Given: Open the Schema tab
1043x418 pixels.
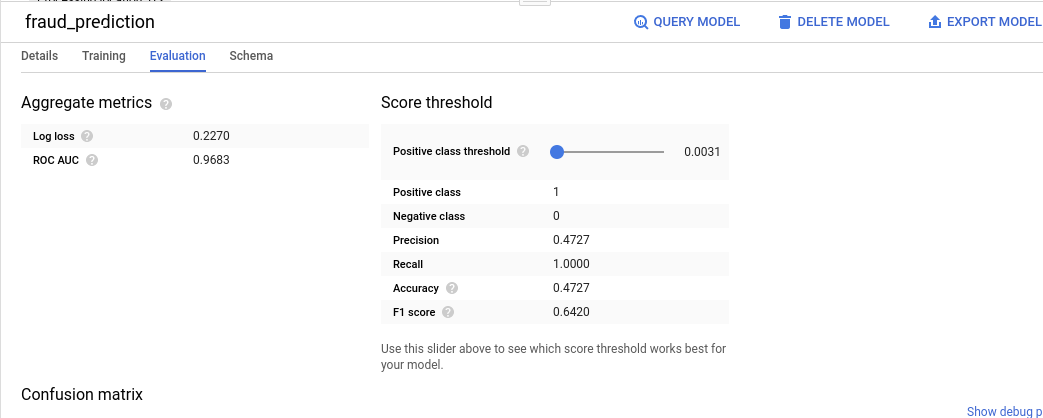Looking at the screenshot, I should point(251,56).
